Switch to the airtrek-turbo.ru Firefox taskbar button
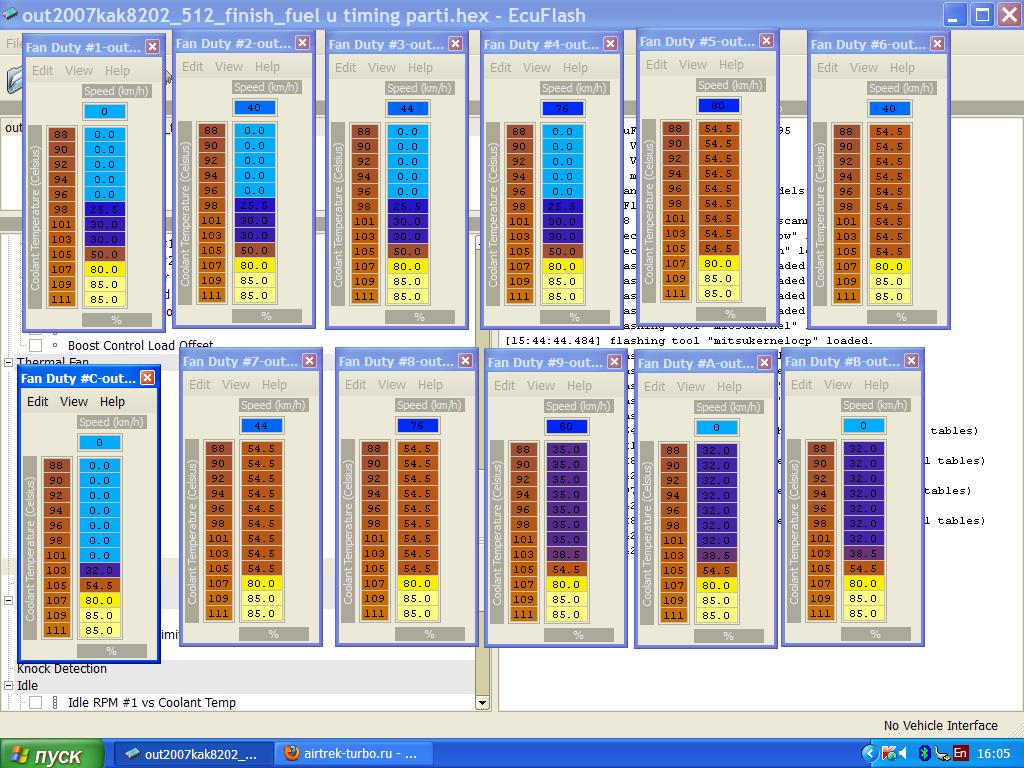The height and width of the screenshot is (768, 1024). 352,754
